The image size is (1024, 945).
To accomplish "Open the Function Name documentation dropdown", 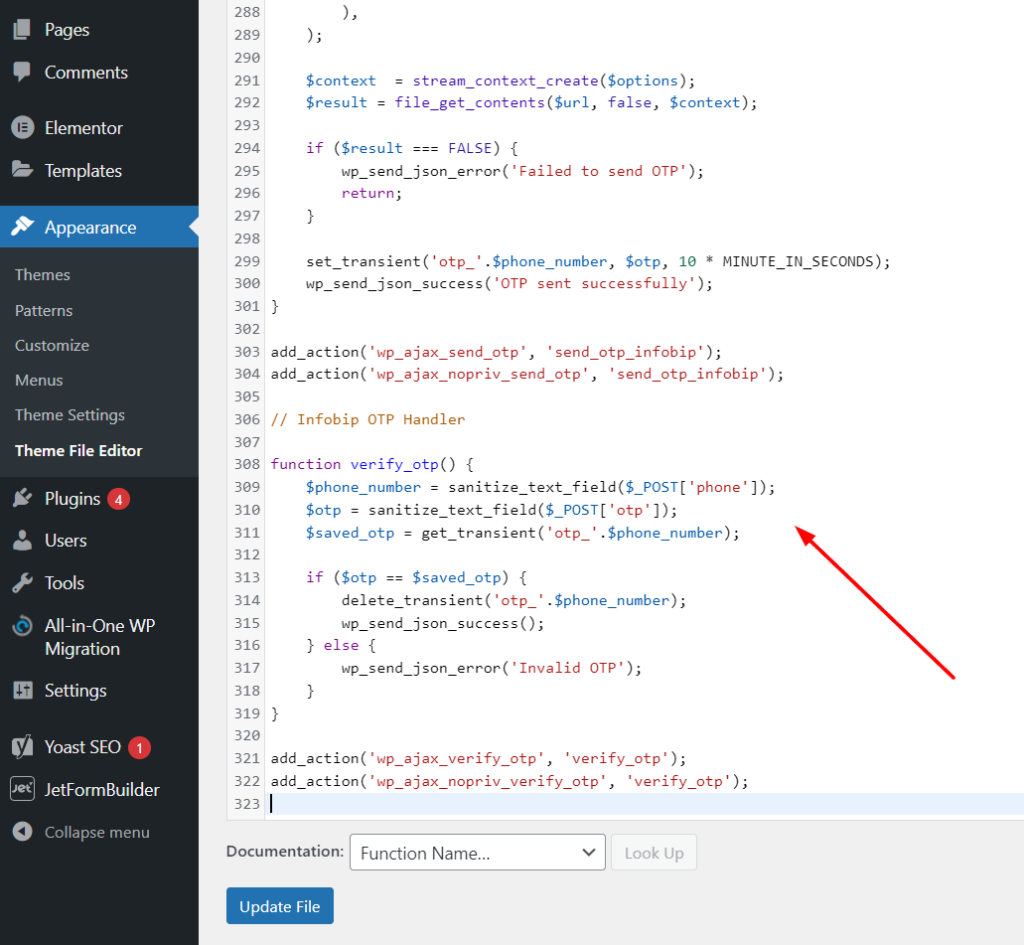I will click(477, 853).
